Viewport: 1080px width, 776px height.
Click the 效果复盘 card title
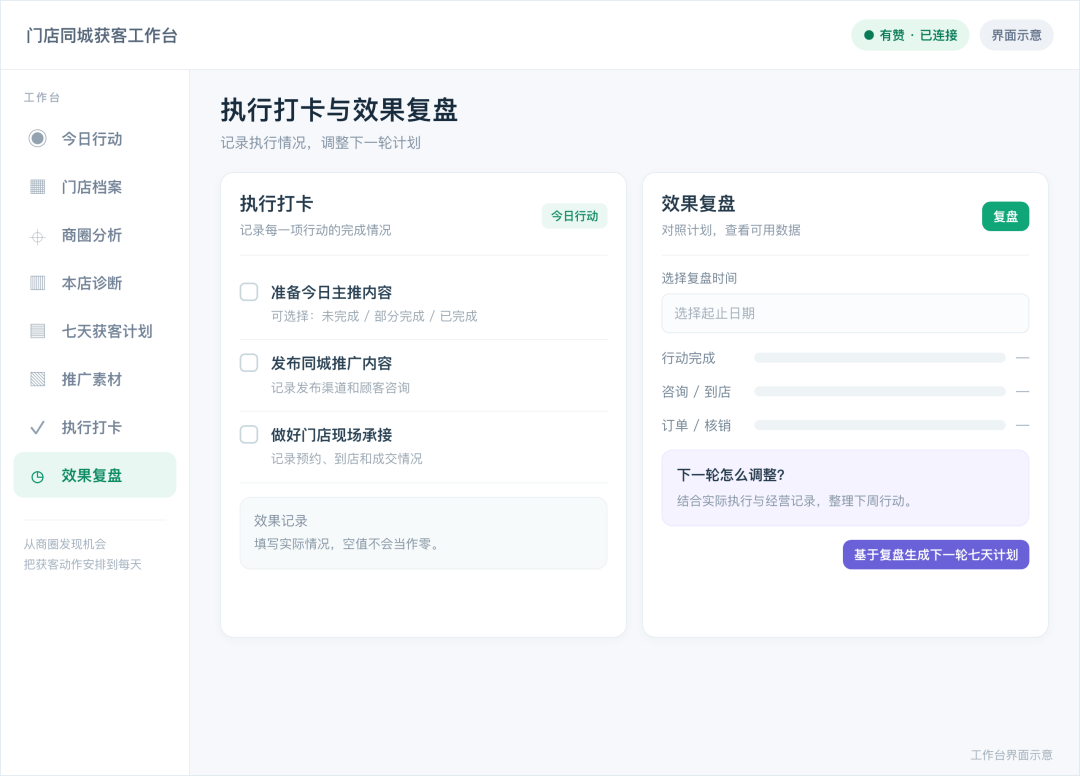tap(698, 204)
